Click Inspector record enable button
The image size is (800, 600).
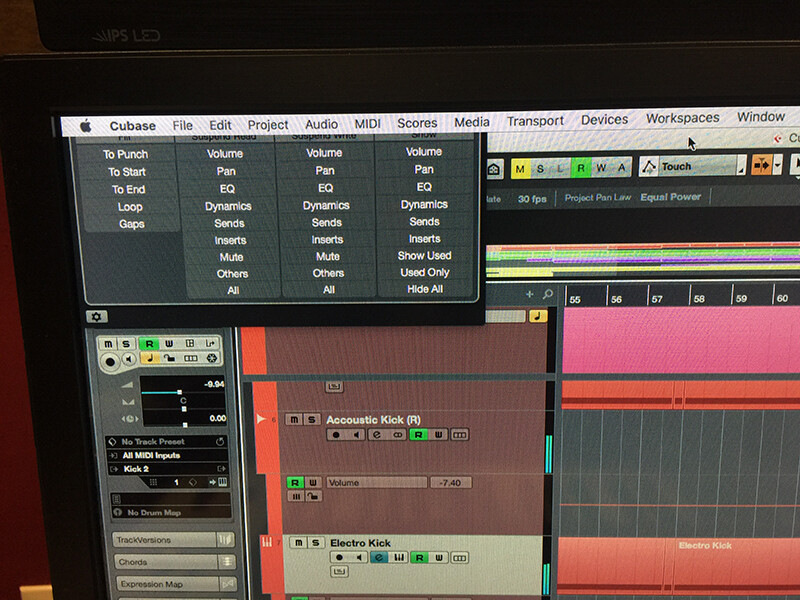[109, 361]
